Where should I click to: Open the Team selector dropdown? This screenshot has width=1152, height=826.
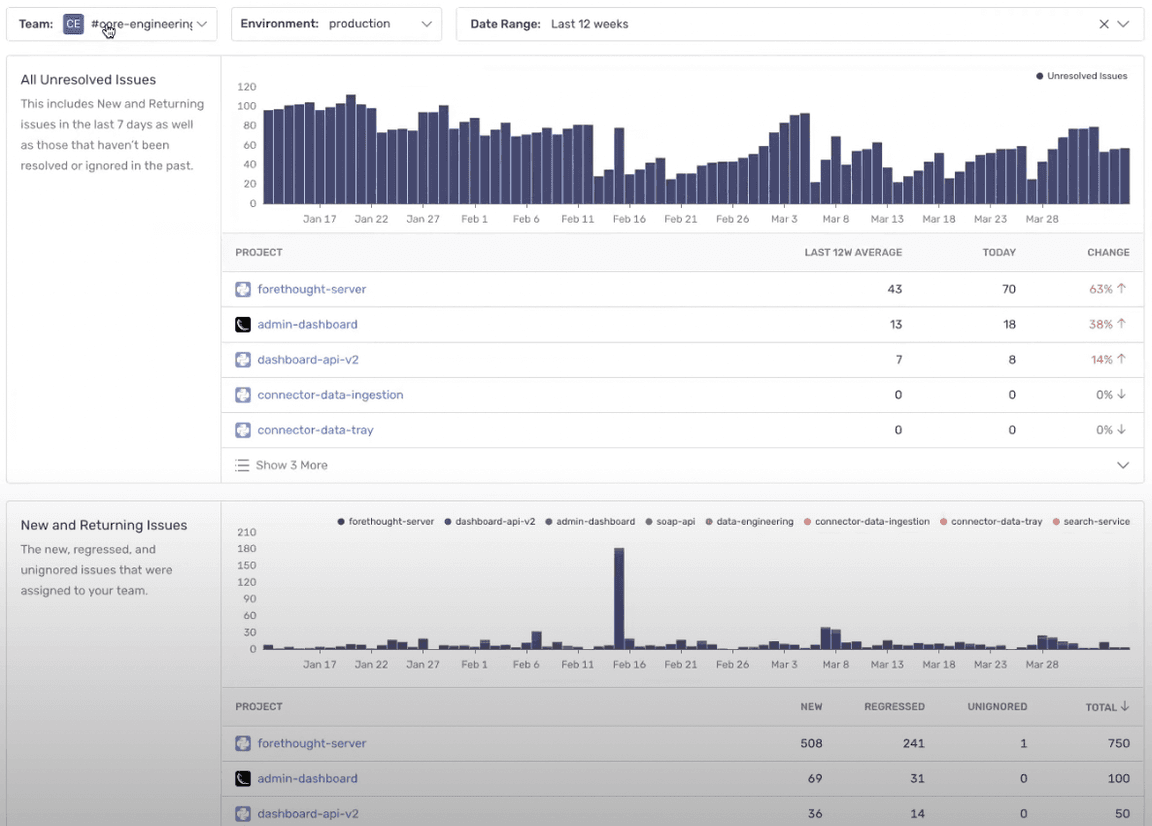click(112, 24)
